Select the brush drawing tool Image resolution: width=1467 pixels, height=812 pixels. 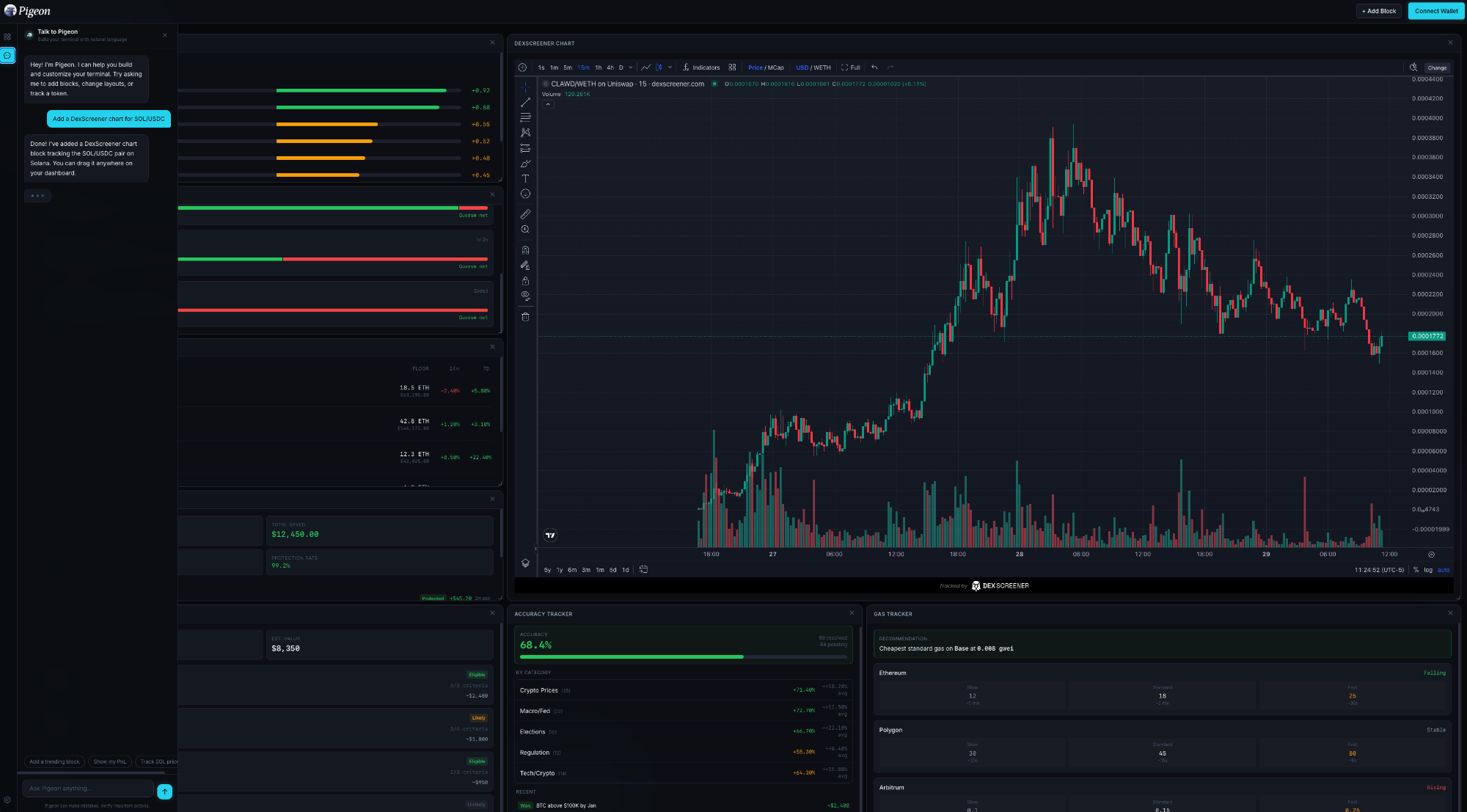pyautogui.click(x=525, y=164)
